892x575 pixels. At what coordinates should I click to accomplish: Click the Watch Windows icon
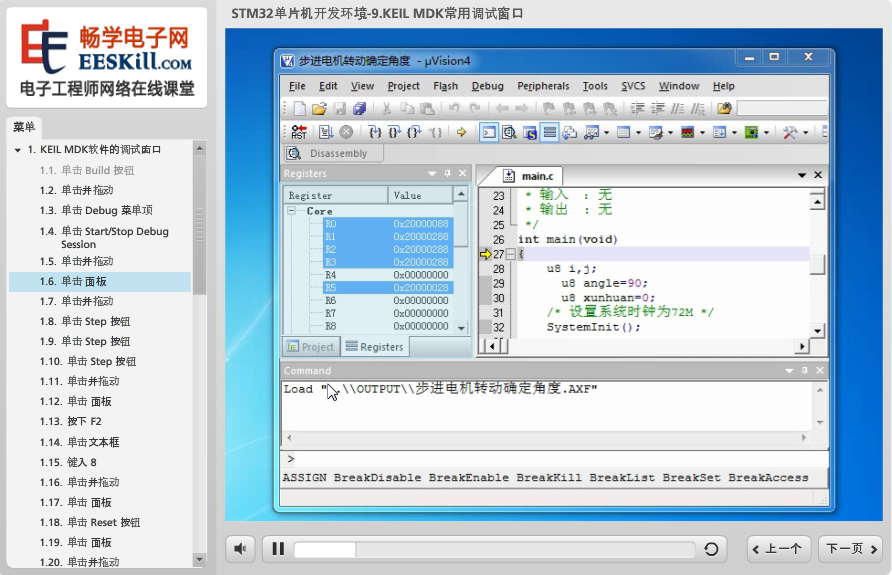tap(592, 133)
